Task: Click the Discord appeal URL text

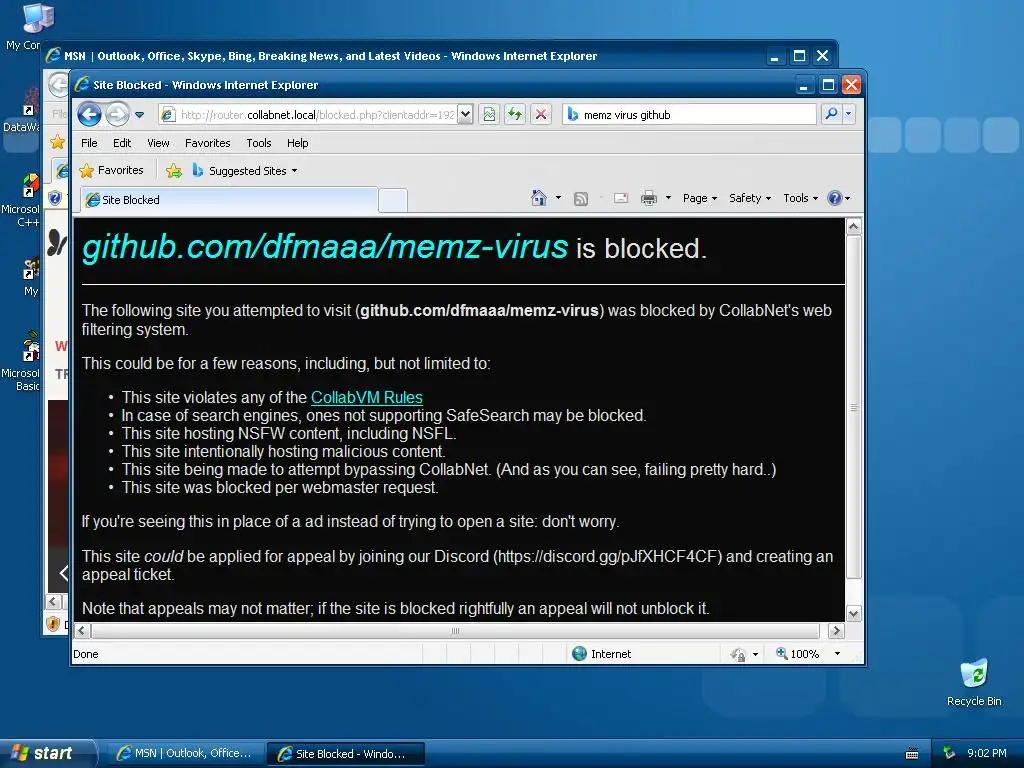Action: (x=607, y=556)
